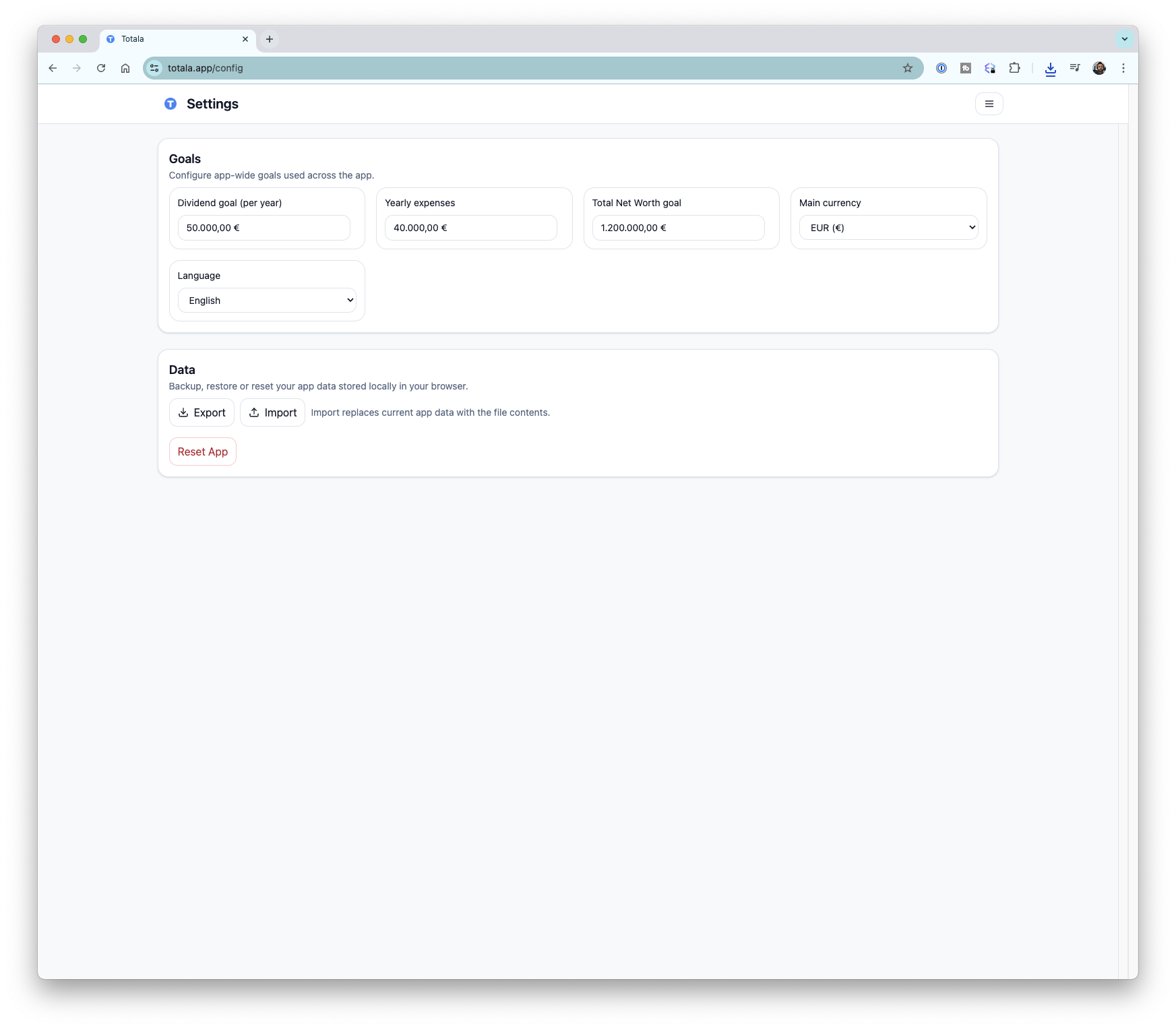Click the Data section heading
1176x1029 pixels.
pos(182,370)
